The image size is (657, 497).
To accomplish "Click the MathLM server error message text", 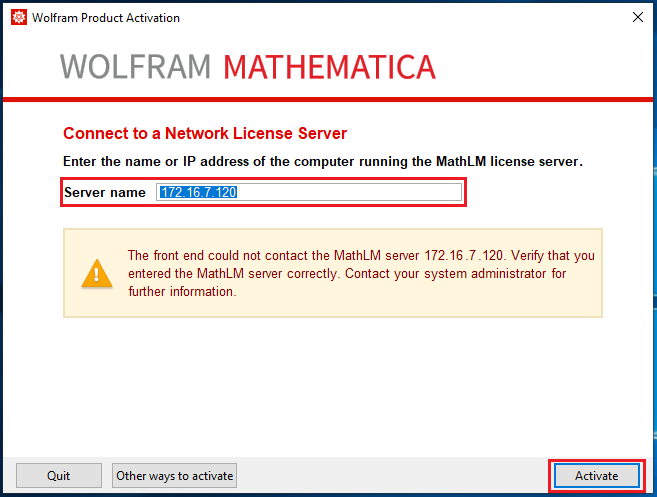I will click(360, 273).
